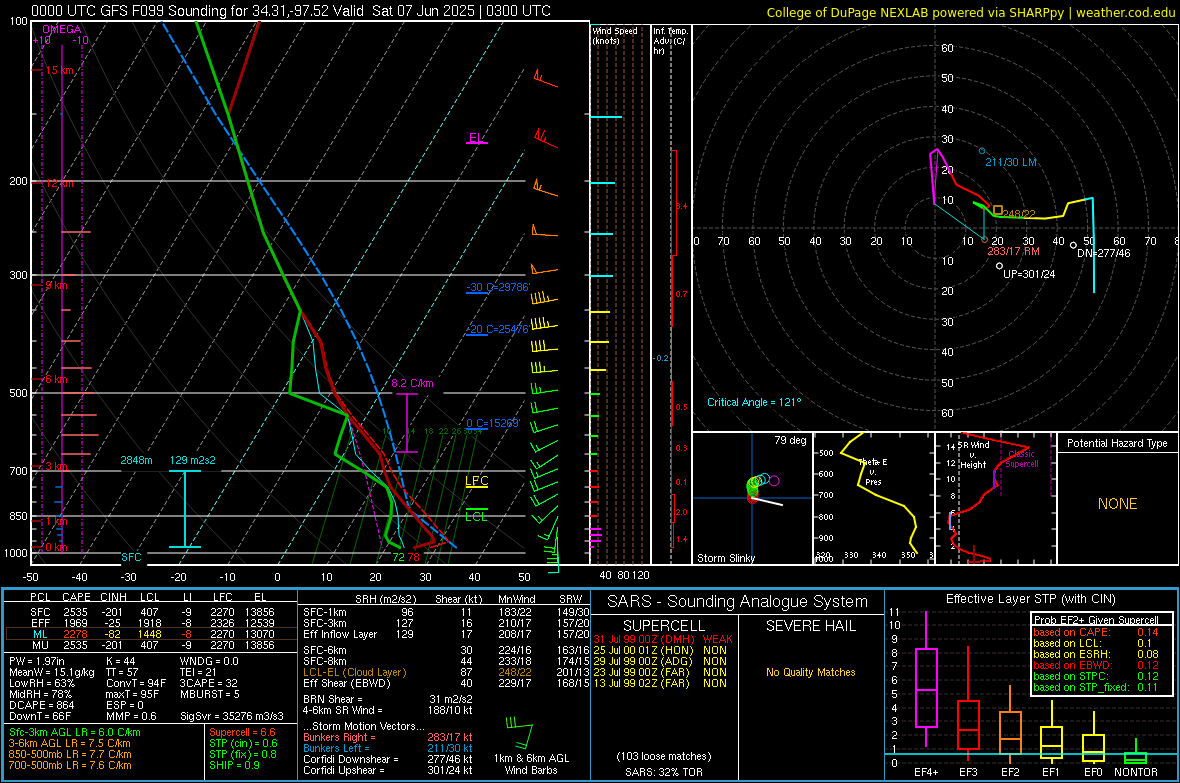Click the SHIP = 0.9 value
The image size is (1180, 783).
tap(234, 765)
